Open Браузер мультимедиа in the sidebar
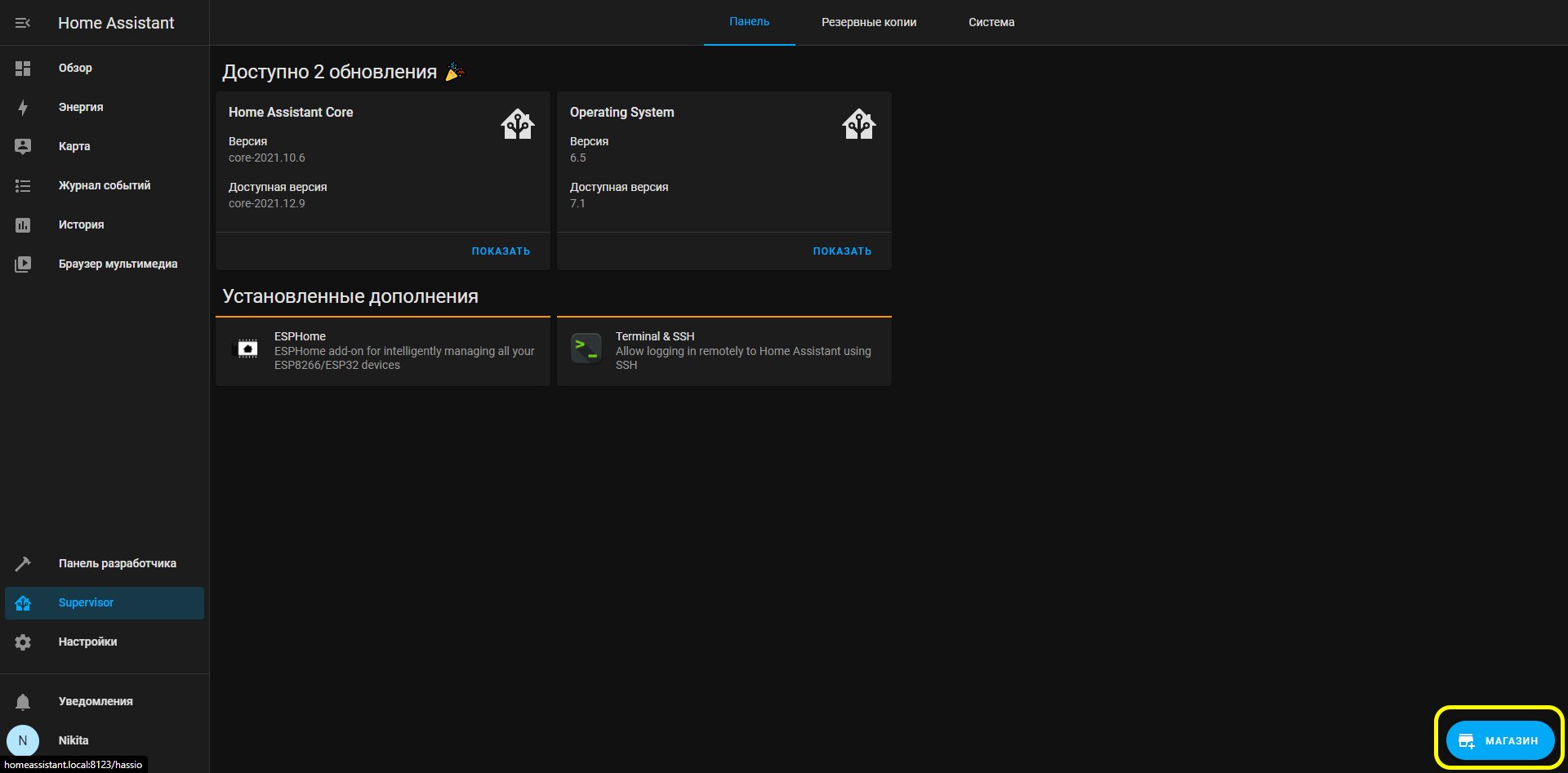This screenshot has height=773, width=1568. tap(105, 264)
